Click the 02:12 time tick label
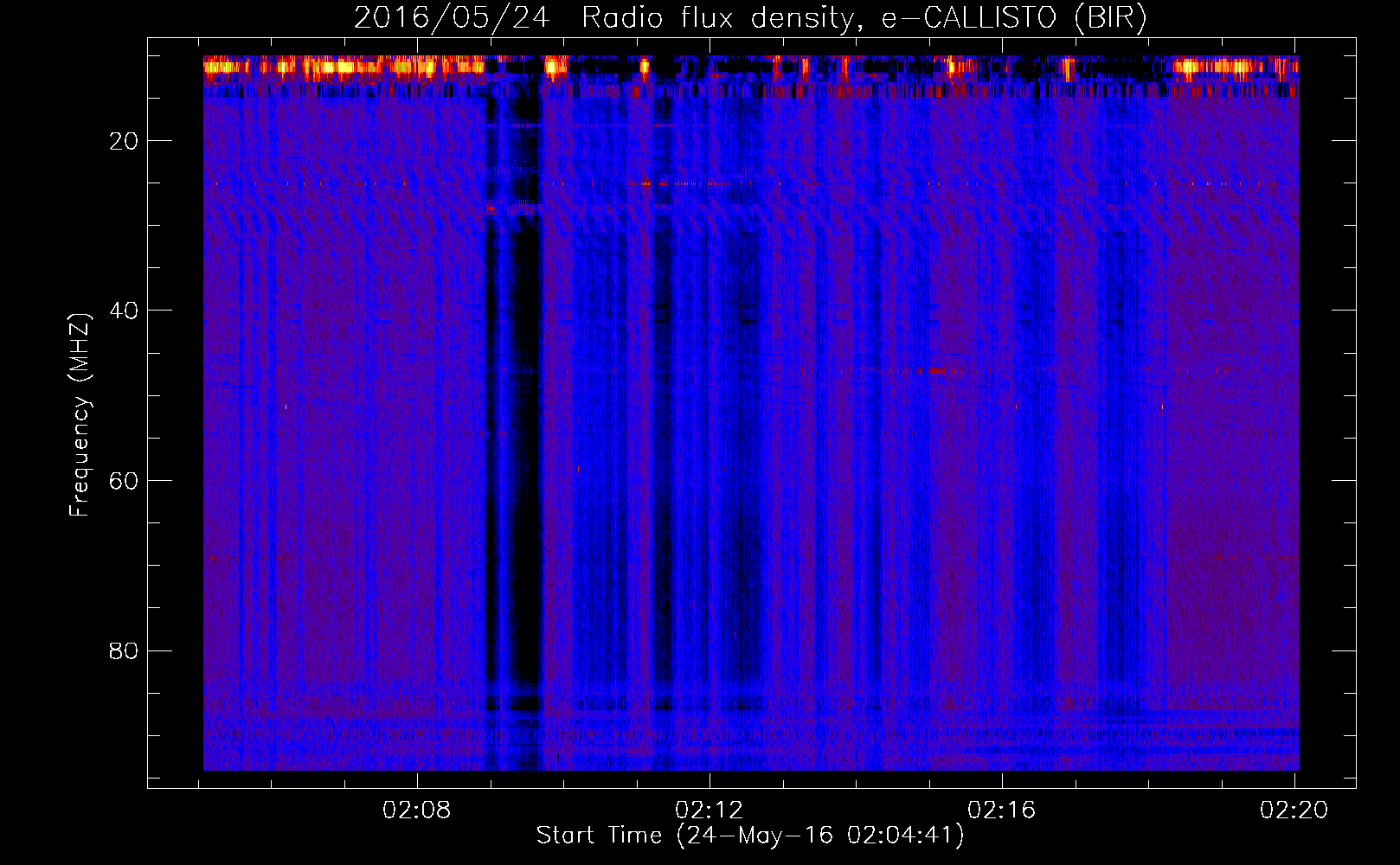1400x865 pixels. (x=710, y=811)
